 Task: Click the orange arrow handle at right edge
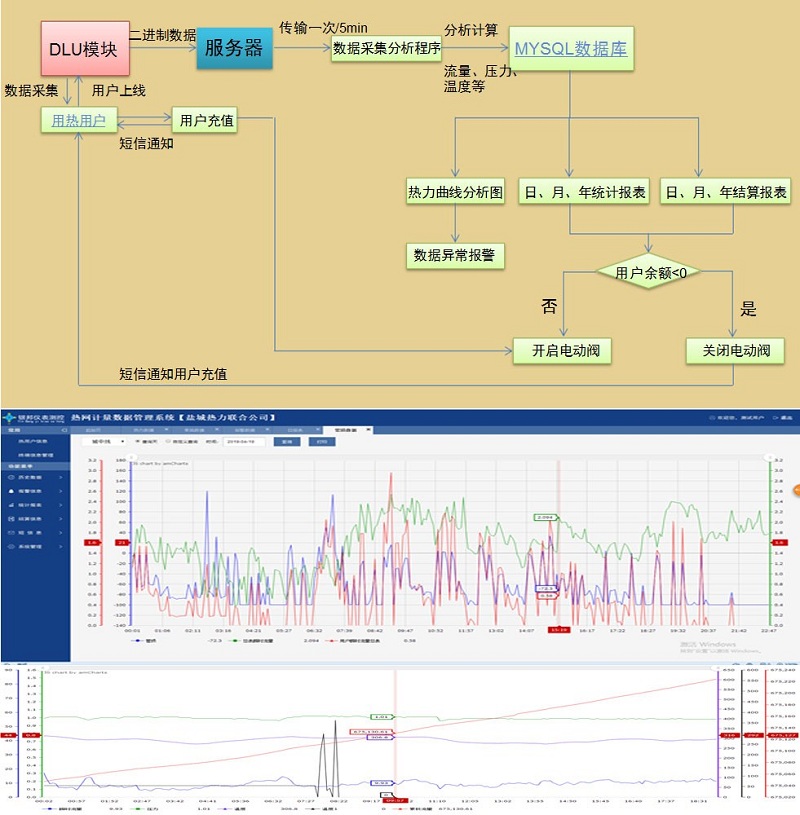point(796,489)
